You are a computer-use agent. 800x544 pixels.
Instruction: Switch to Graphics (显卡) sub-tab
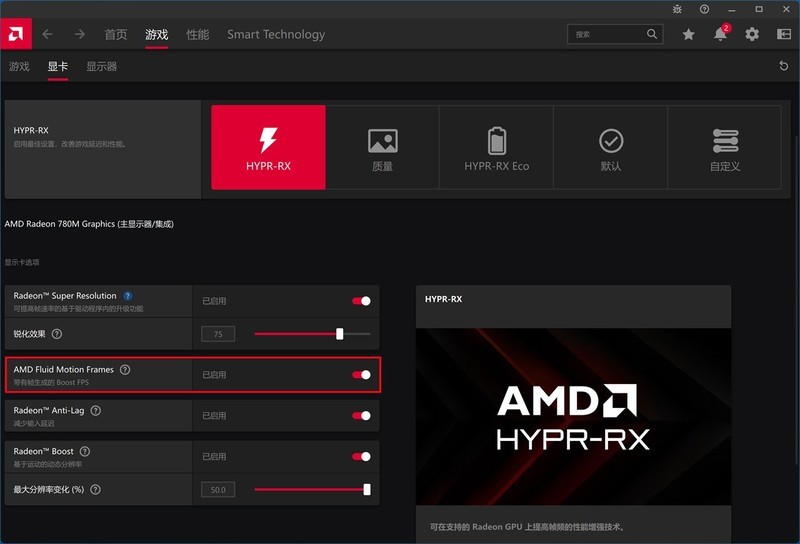[x=58, y=66]
